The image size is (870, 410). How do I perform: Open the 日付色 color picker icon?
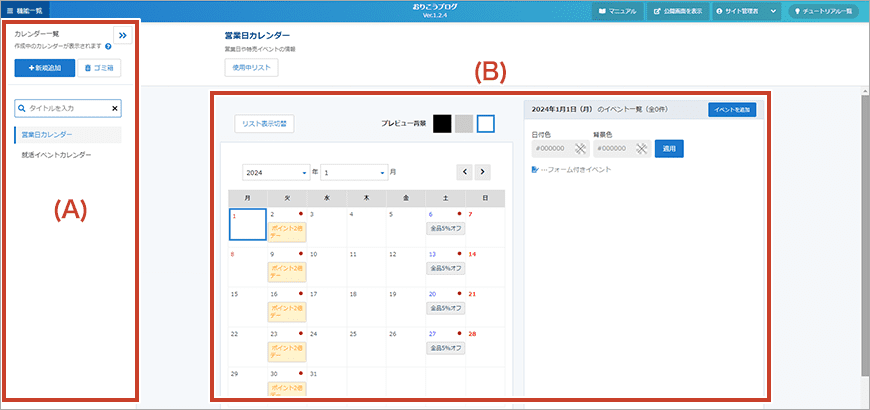pos(579,148)
